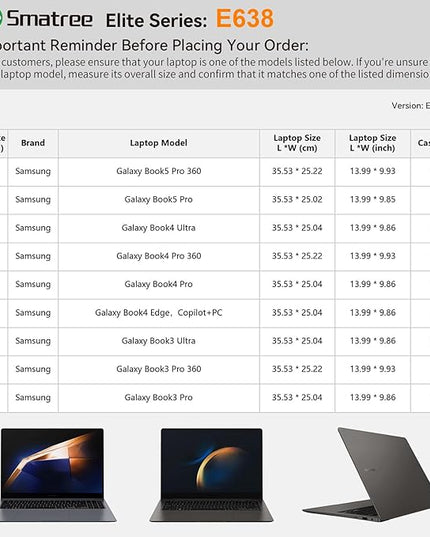430x537 pixels.
Task: Select the Galaxy Book5 Pro model cell
Action: [x=159, y=200]
